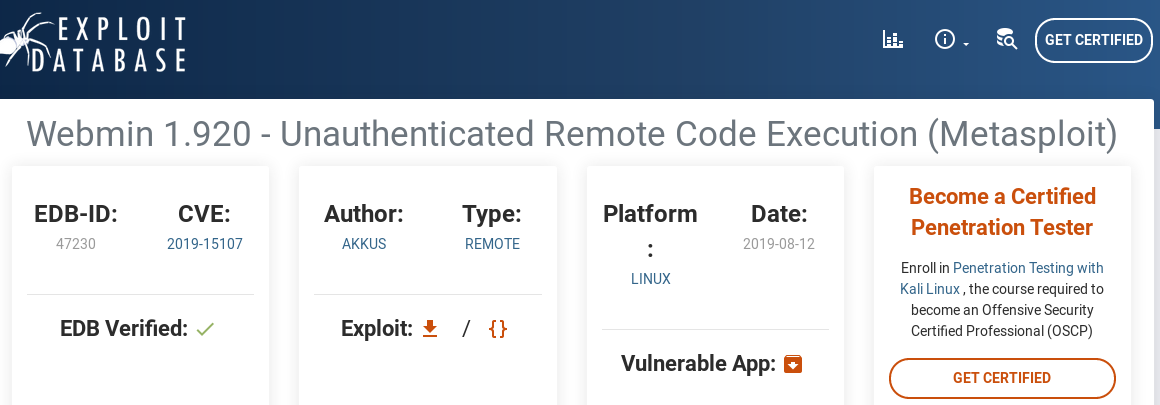Viewport: 1160px width, 405px height.
Task: Select the LINUX platform link
Action: tap(650, 279)
